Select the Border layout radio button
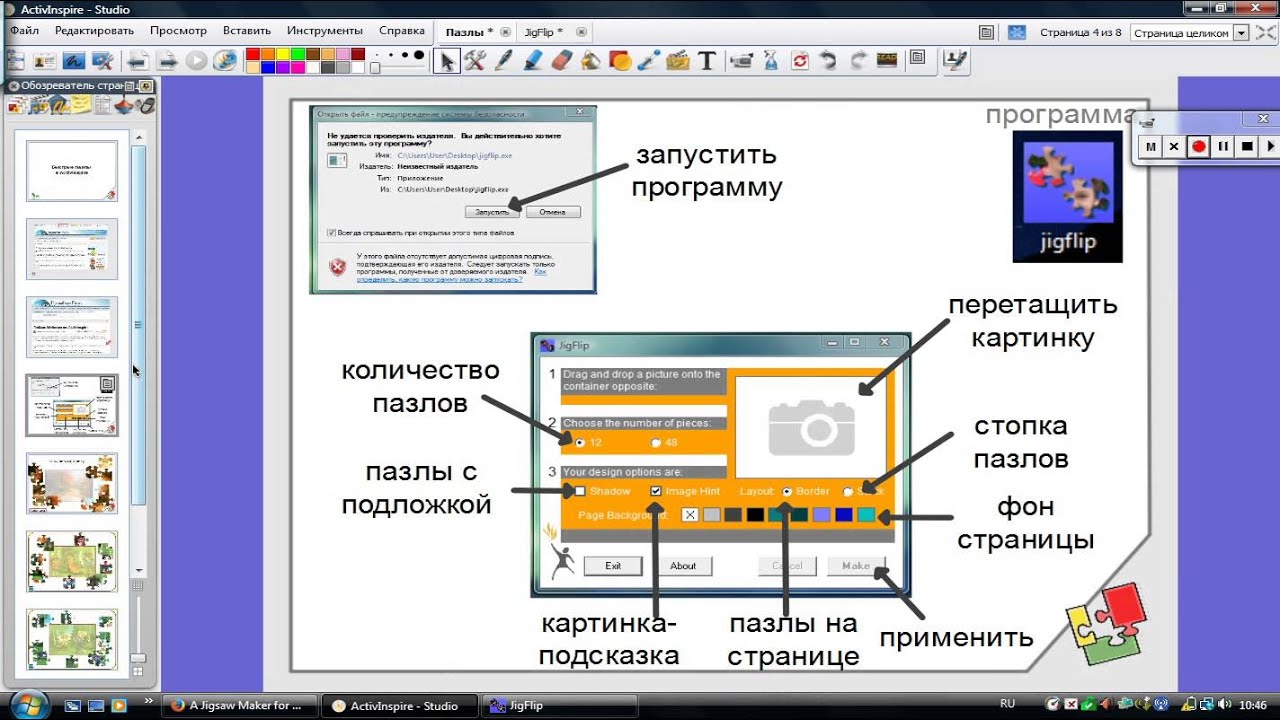 point(787,491)
